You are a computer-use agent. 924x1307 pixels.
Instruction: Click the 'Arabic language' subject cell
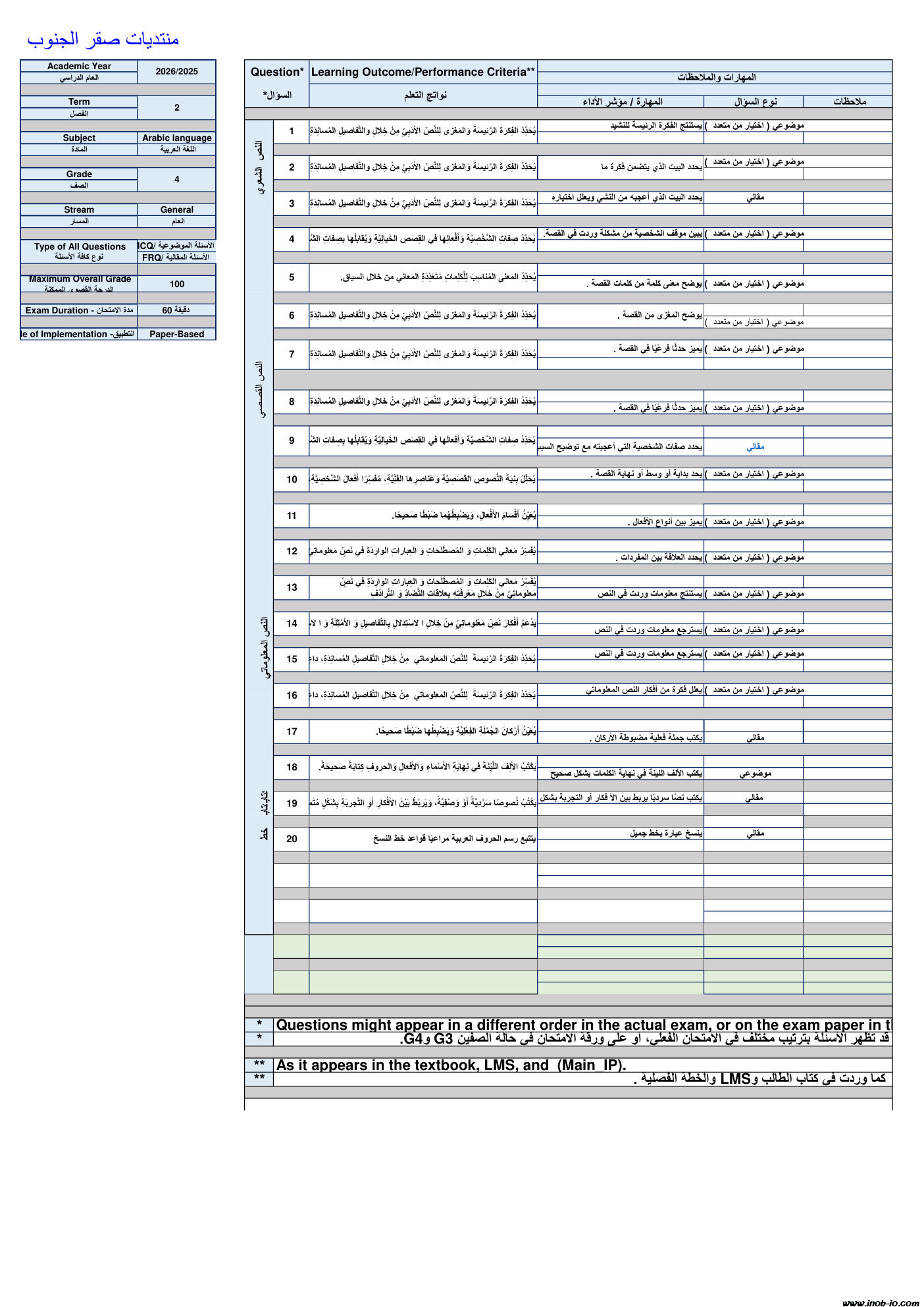point(176,138)
